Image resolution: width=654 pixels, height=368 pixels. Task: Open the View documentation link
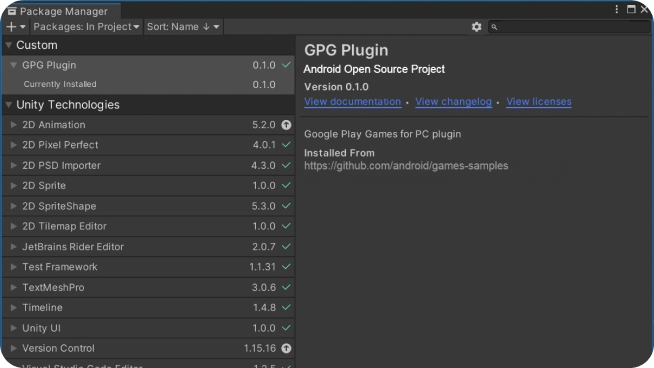(x=352, y=102)
